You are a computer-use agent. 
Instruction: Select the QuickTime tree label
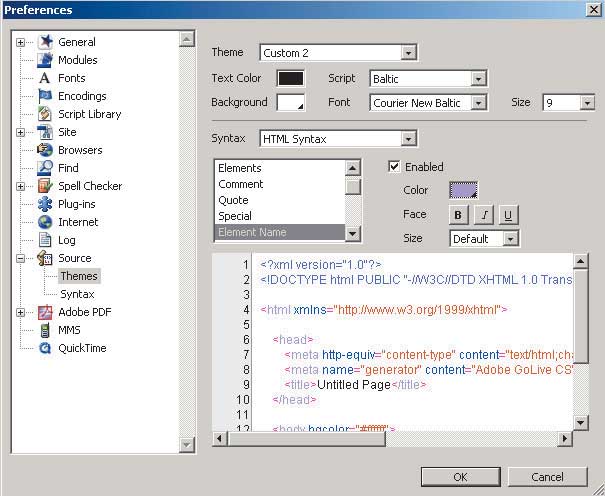tap(82, 348)
